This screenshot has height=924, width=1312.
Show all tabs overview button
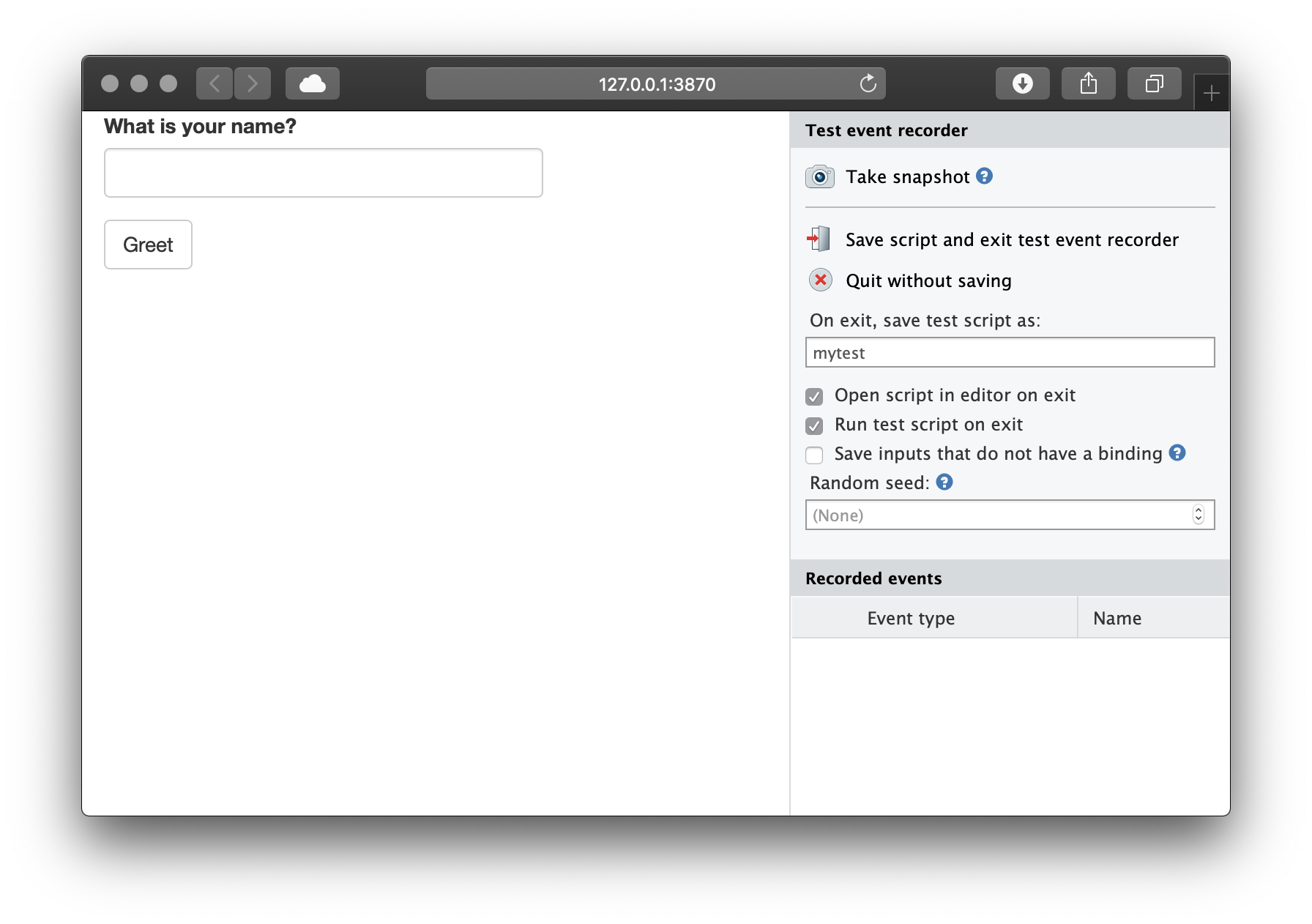coord(1154,84)
